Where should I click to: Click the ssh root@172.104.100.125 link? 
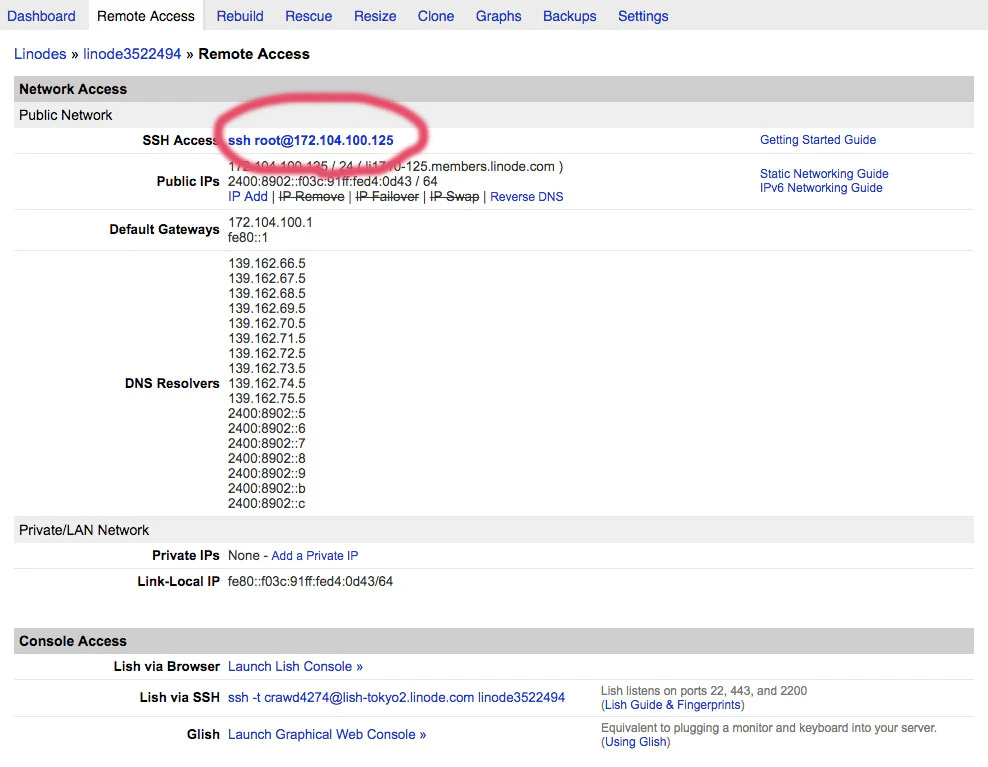(311, 140)
